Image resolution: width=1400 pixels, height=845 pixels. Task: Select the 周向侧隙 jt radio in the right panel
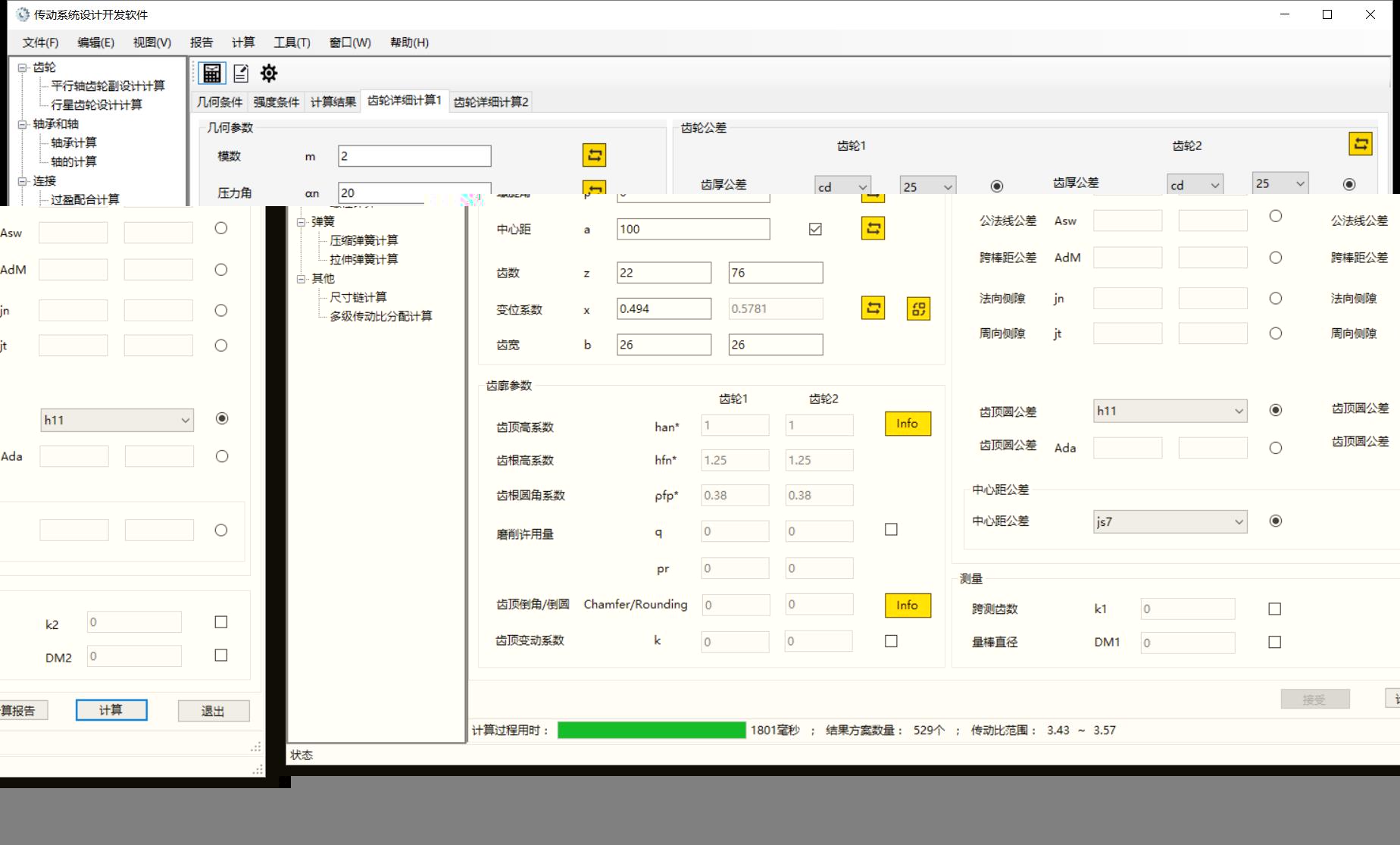point(1276,333)
